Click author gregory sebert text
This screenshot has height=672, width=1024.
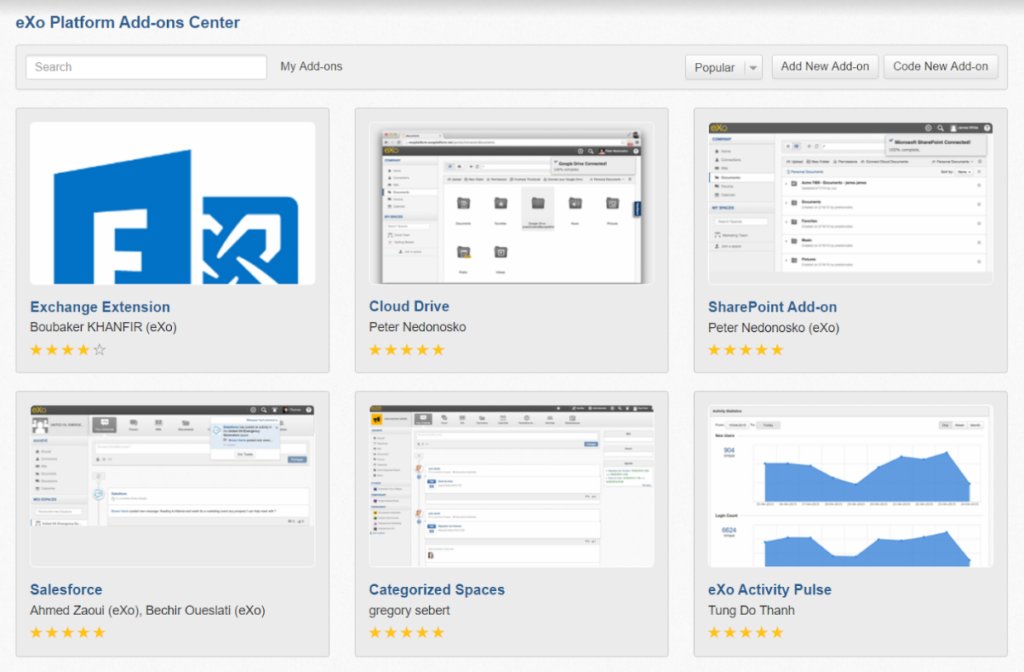pyautogui.click(x=409, y=611)
